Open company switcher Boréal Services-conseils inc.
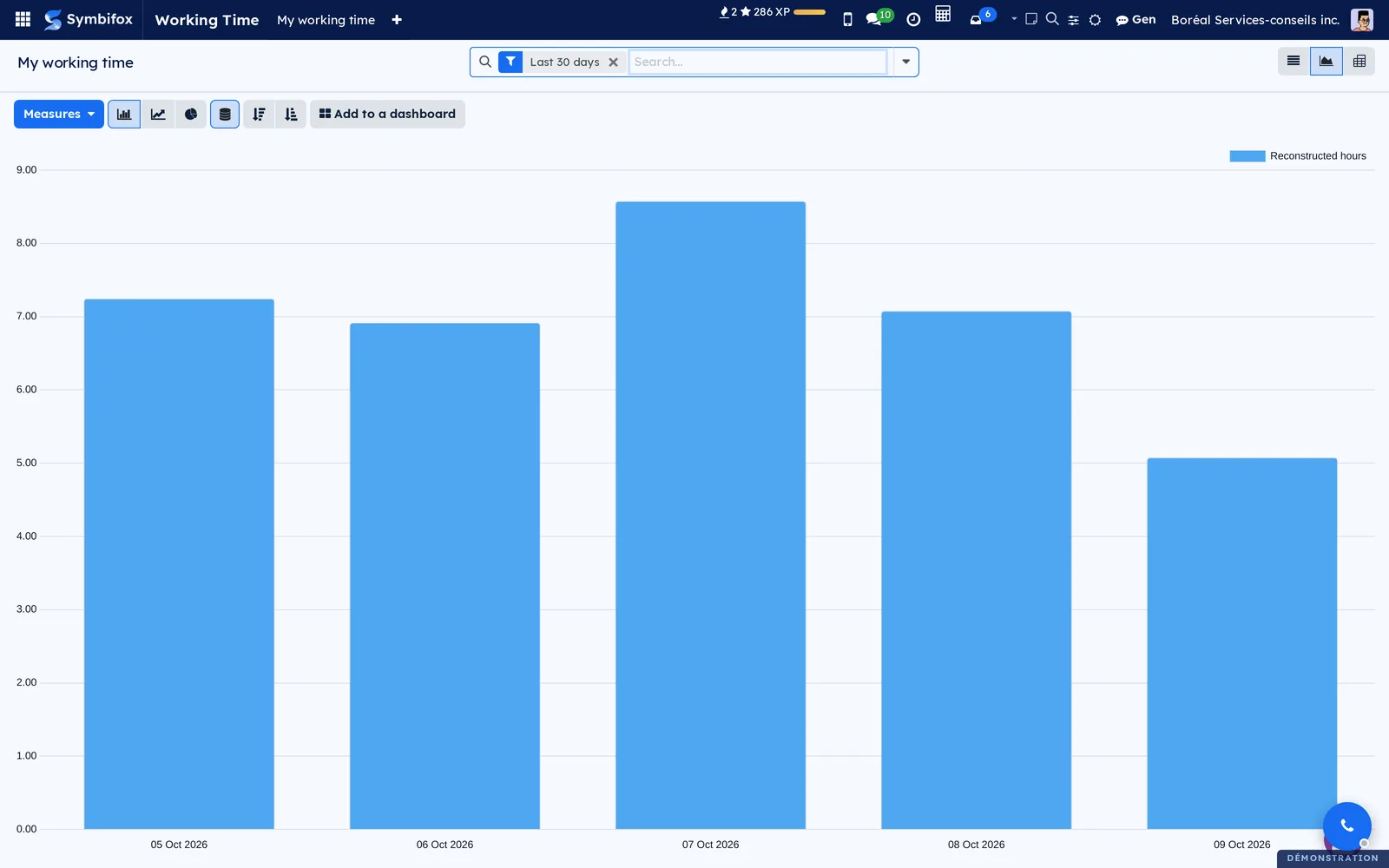 [x=1255, y=20]
